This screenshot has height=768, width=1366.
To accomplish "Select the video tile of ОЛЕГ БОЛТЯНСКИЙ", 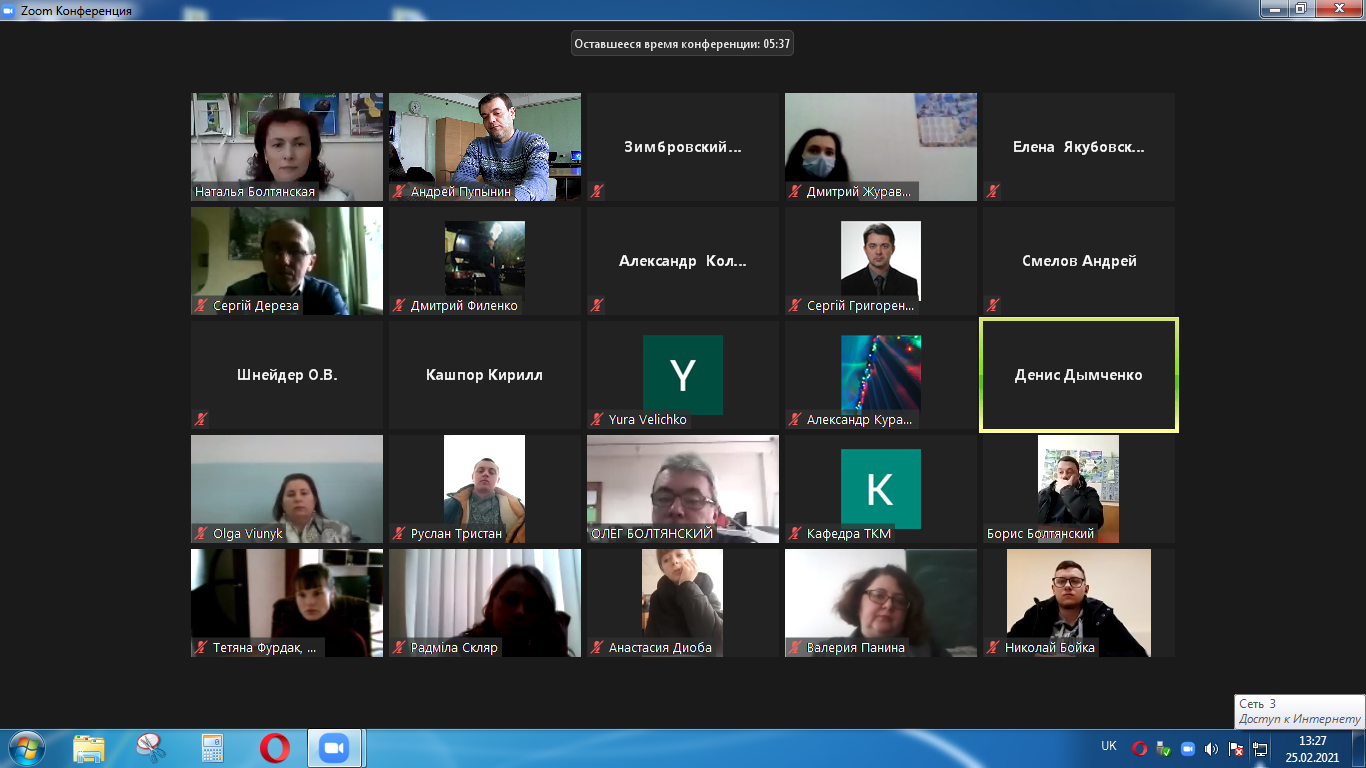I will point(683,489).
